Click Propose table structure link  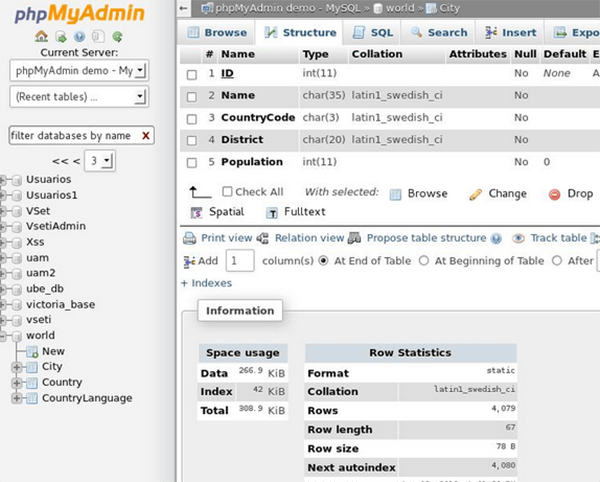tap(426, 238)
